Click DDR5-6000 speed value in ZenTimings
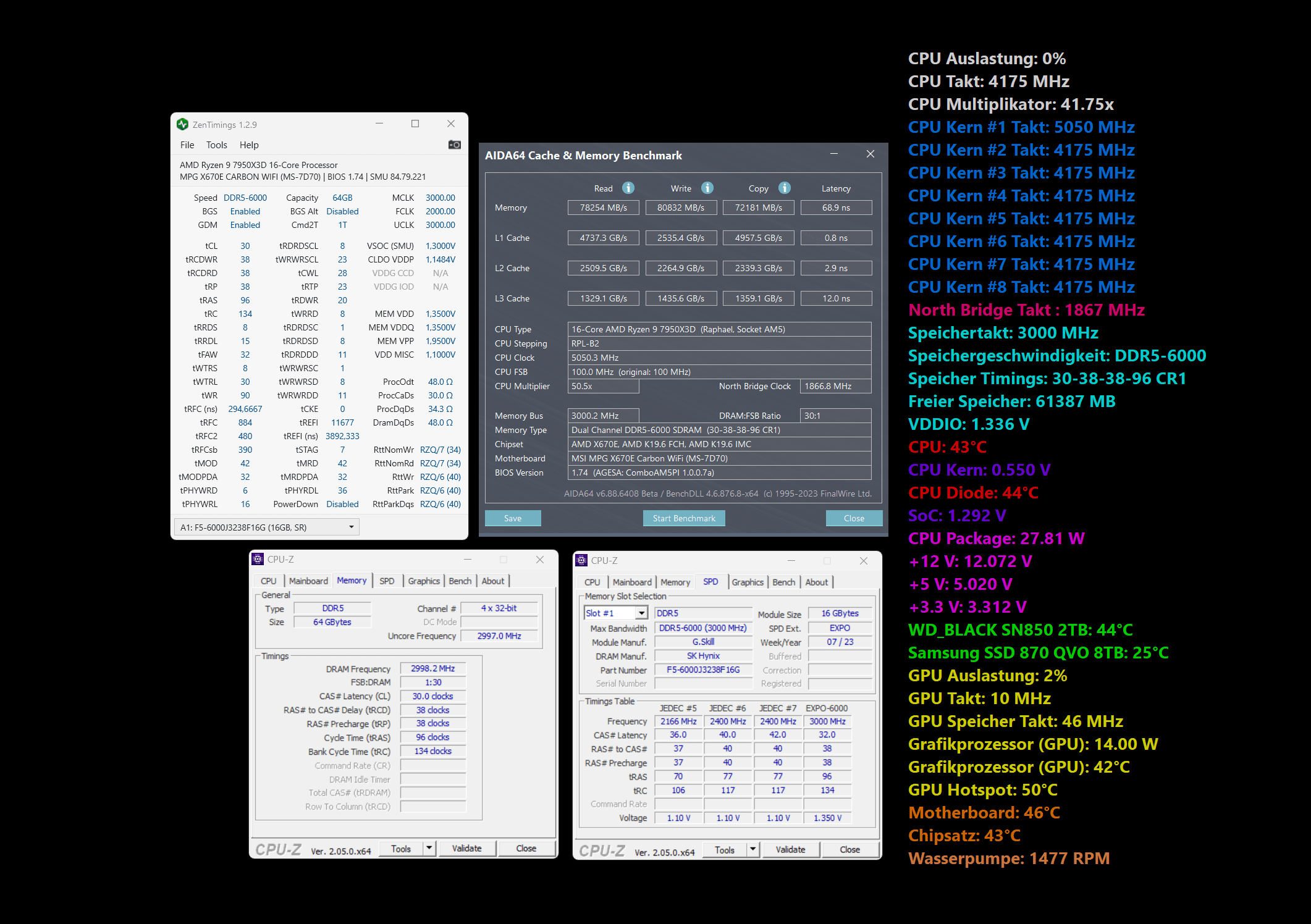 tap(245, 198)
